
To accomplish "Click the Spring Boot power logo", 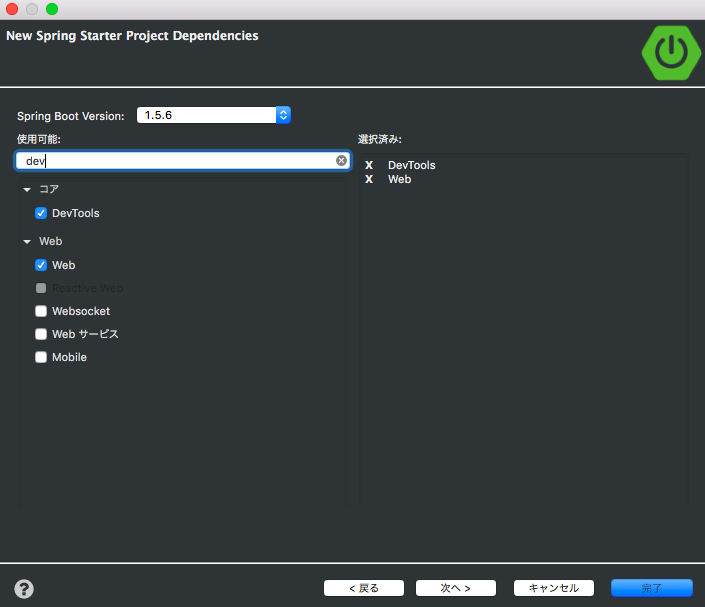I will click(671, 53).
